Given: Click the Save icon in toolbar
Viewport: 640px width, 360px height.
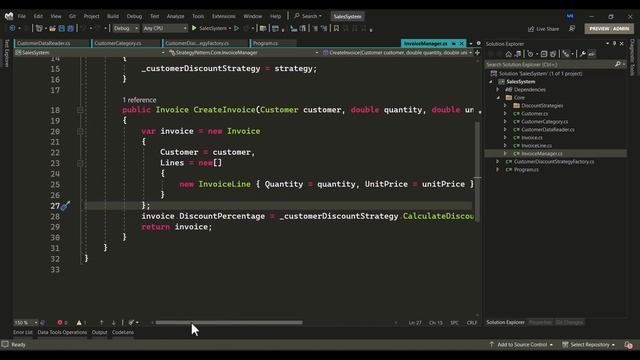Looking at the screenshot, I should (62, 29).
